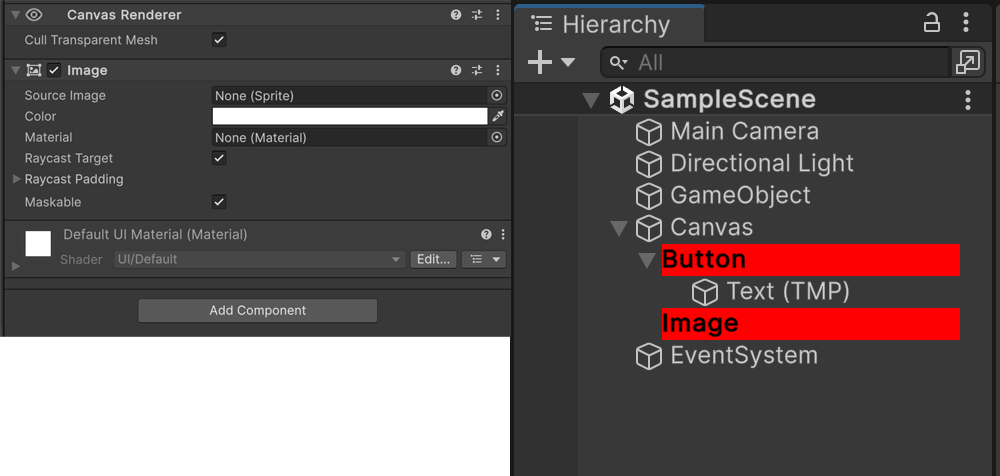The width and height of the screenshot is (1000, 476).
Task: Disable the Image component checkbox
Action: click(54, 70)
